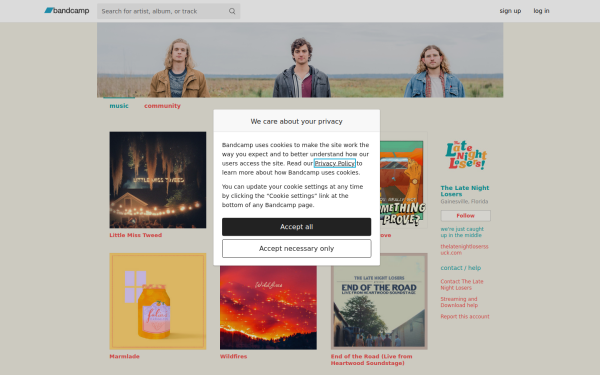This screenshot has width=600, height=375.
Task: Open the log in link
Action: (541, 11)
